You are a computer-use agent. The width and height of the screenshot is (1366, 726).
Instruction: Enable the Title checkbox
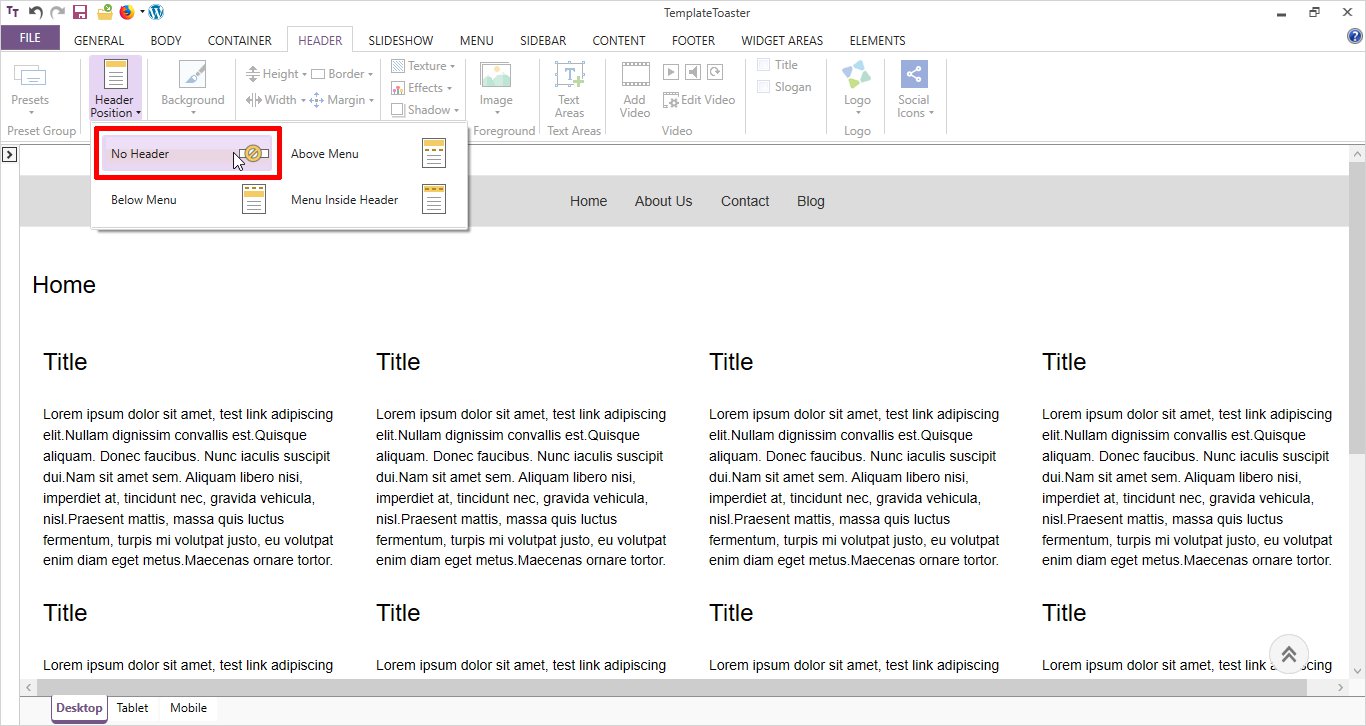point(764,65)
